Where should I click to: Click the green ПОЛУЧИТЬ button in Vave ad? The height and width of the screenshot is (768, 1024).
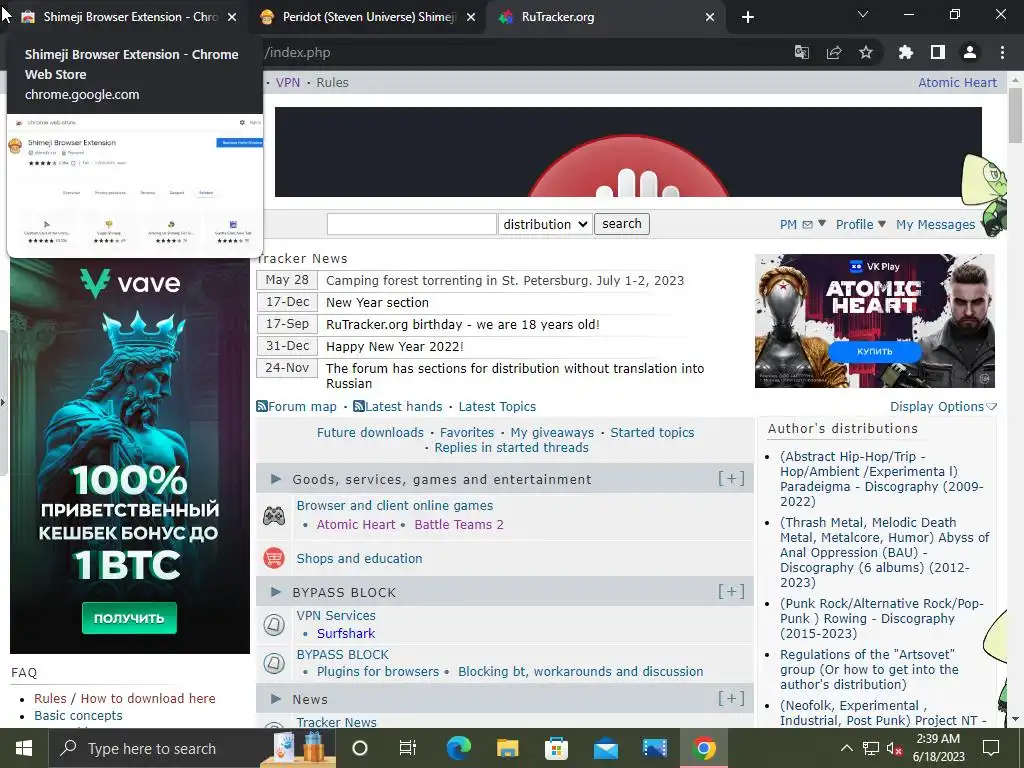tap(129, 618)
